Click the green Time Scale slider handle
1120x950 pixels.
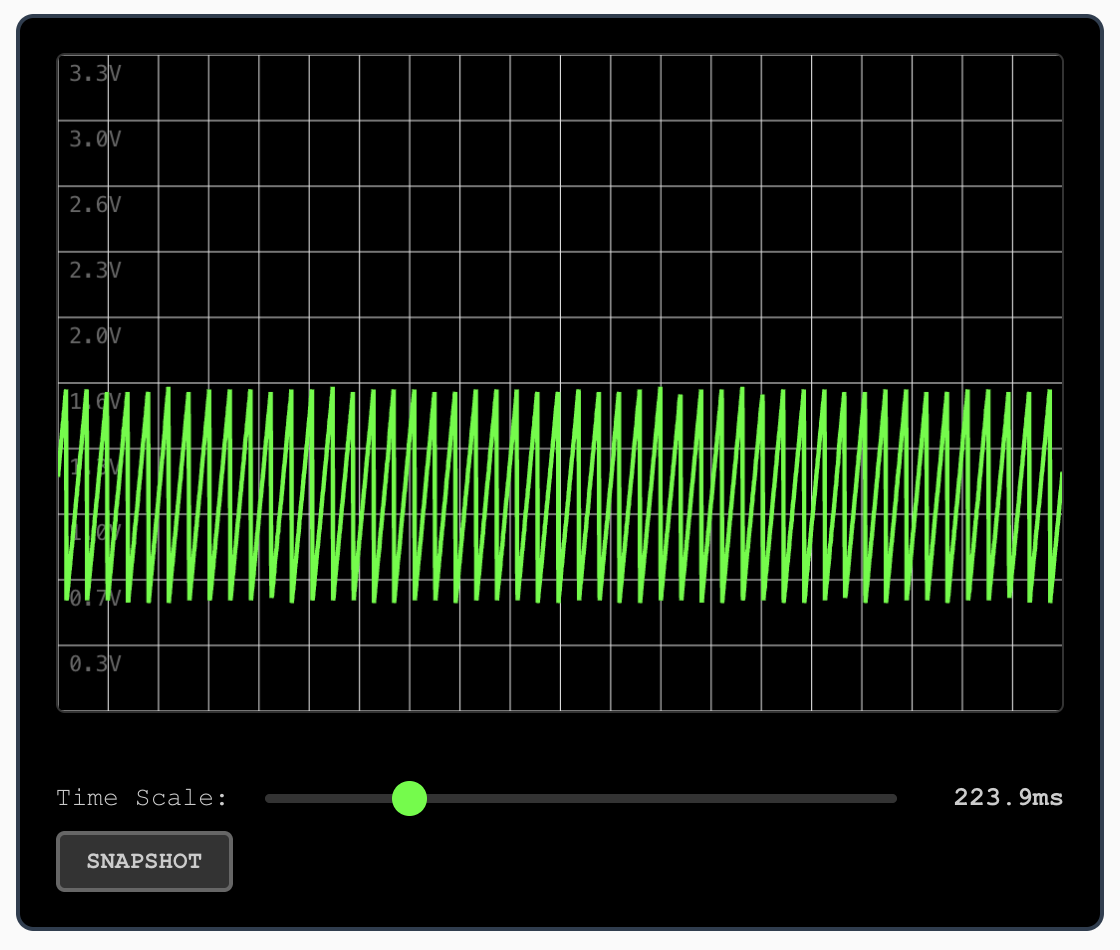coord(409,798)
